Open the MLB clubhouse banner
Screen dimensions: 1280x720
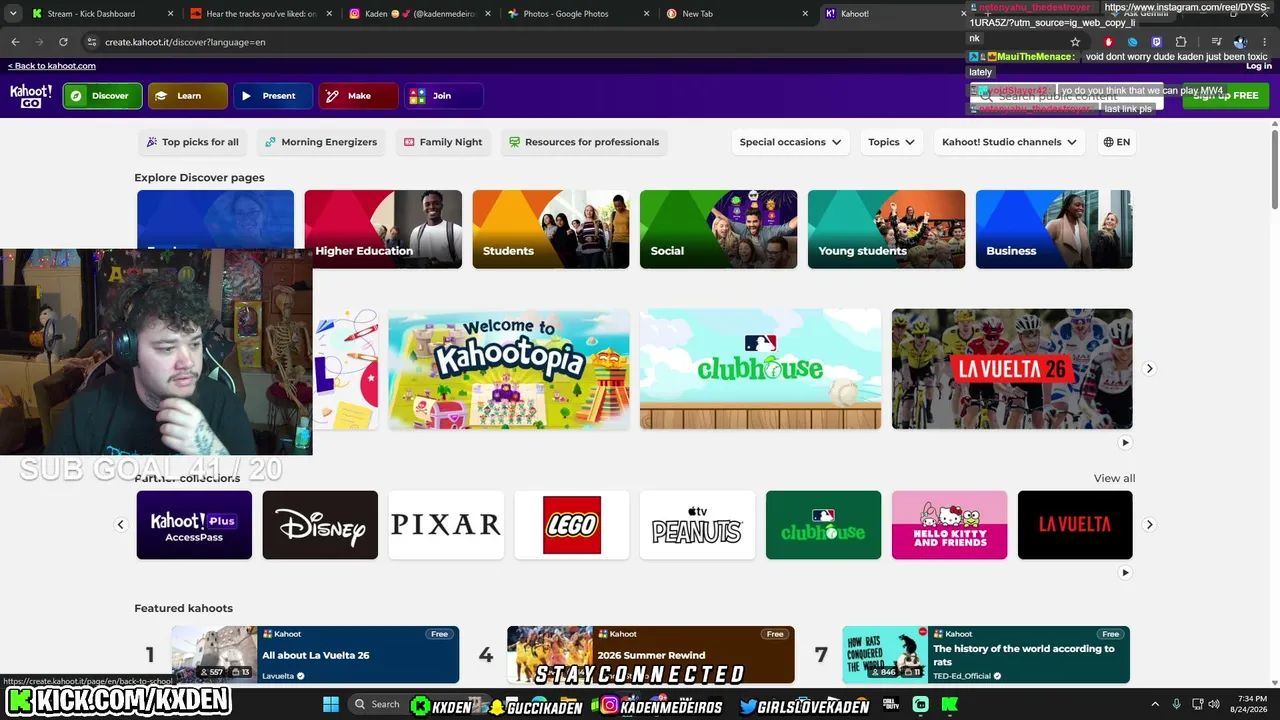(761, 369)
